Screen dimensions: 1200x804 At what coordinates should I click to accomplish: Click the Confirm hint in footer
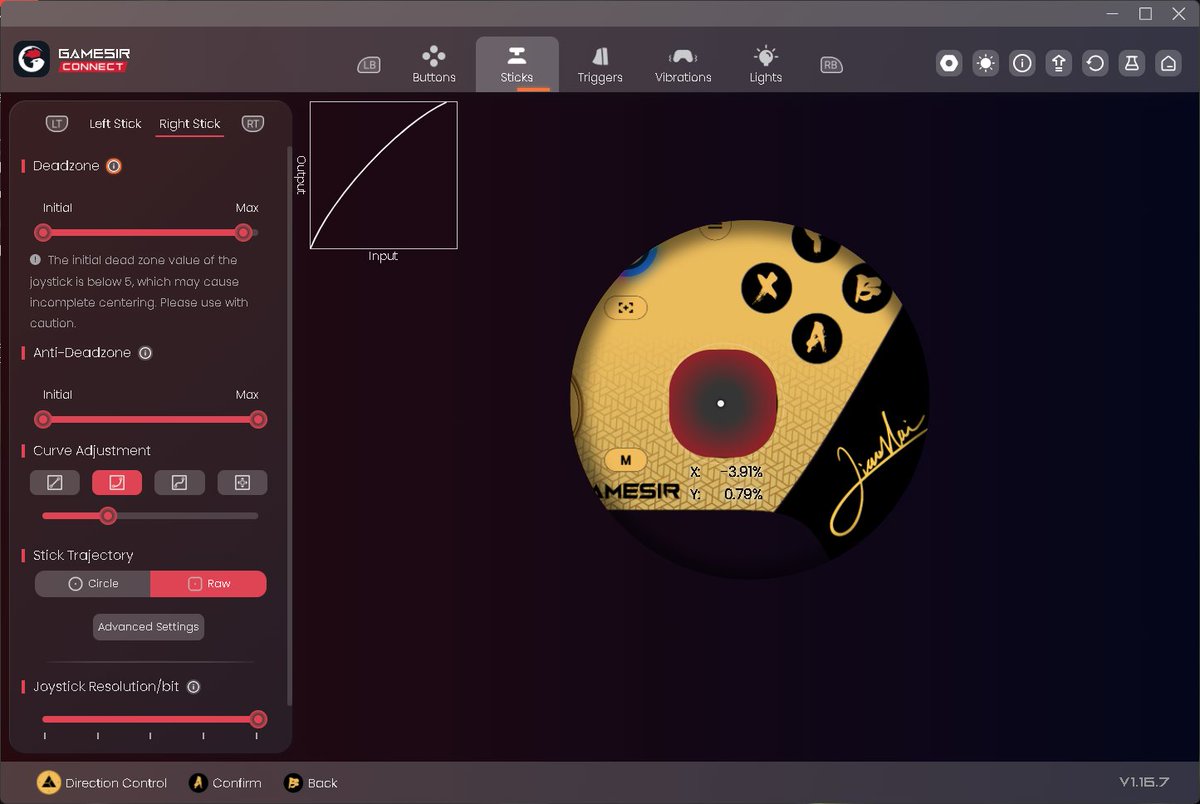pos(226,783)
